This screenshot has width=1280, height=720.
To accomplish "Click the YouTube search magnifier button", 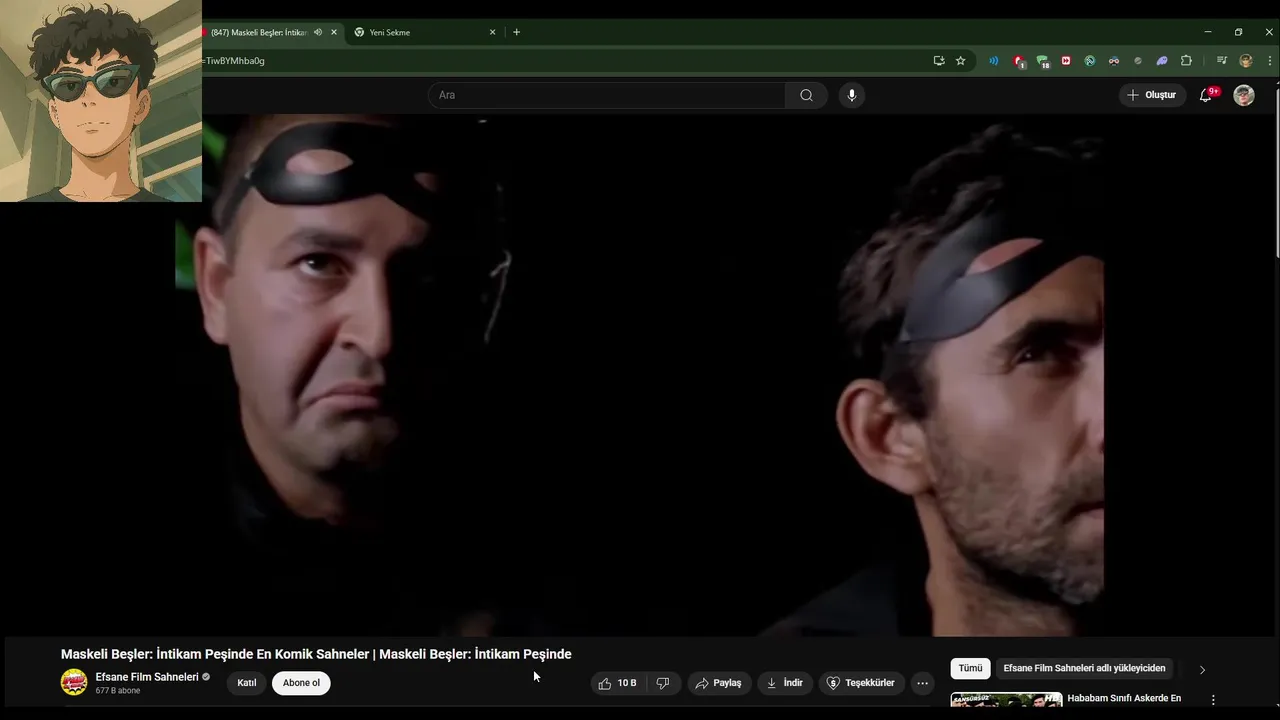I will pyautogui.click(x=806, y=95).
